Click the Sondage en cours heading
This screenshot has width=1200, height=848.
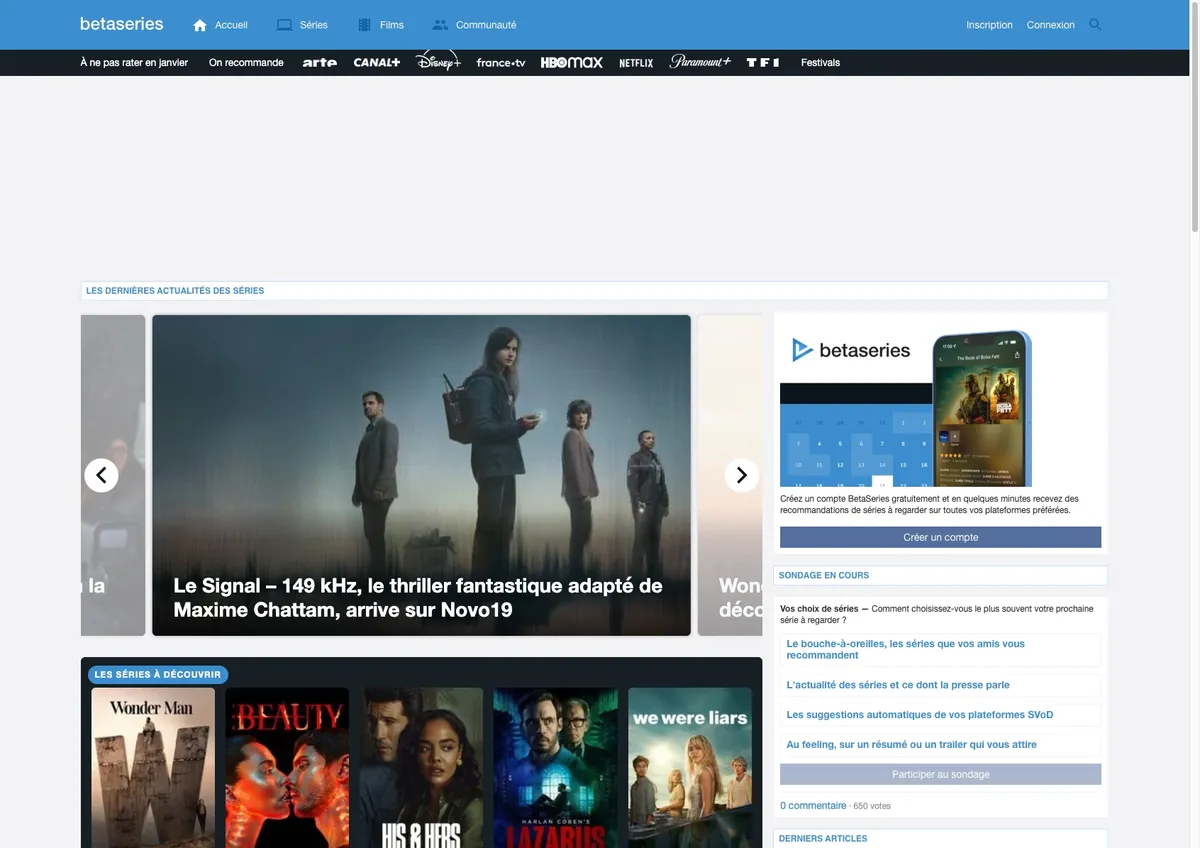tap(824, 575)
